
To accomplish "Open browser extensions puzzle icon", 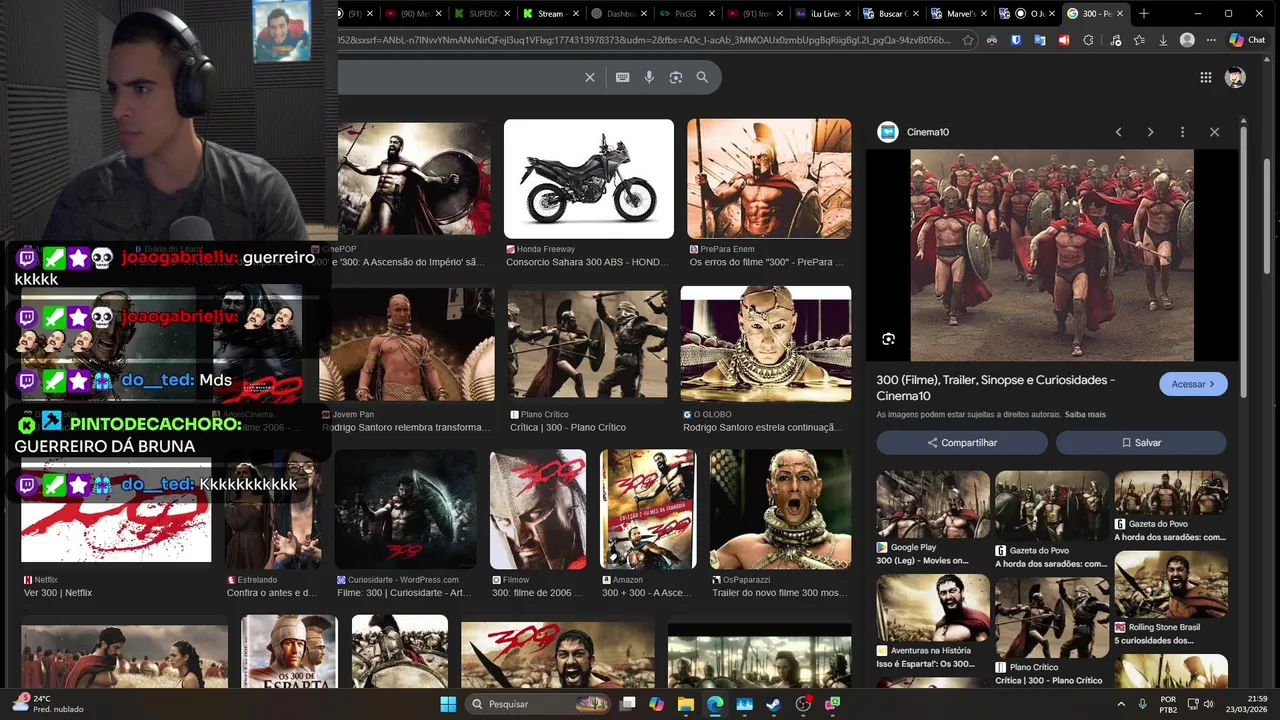I will click(x=1089, y=40).
